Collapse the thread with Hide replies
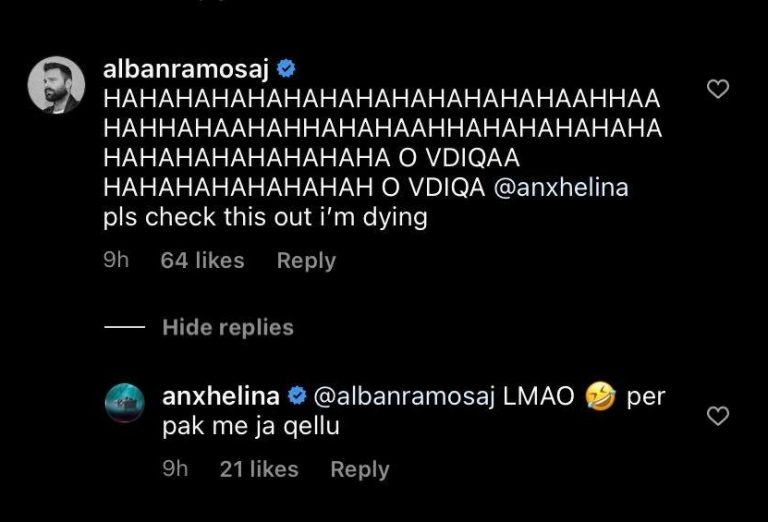 pyautogui.click(x=228, y=327)
